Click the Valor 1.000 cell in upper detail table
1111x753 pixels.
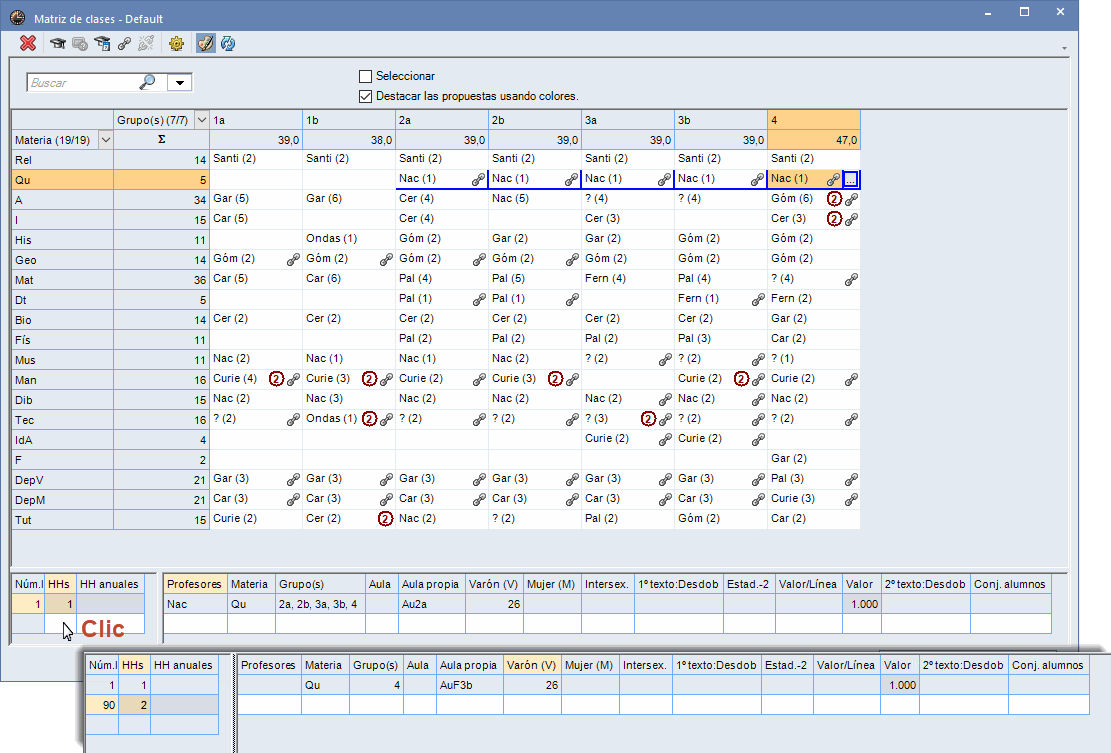pyautogui.click(x=861, y=604)
